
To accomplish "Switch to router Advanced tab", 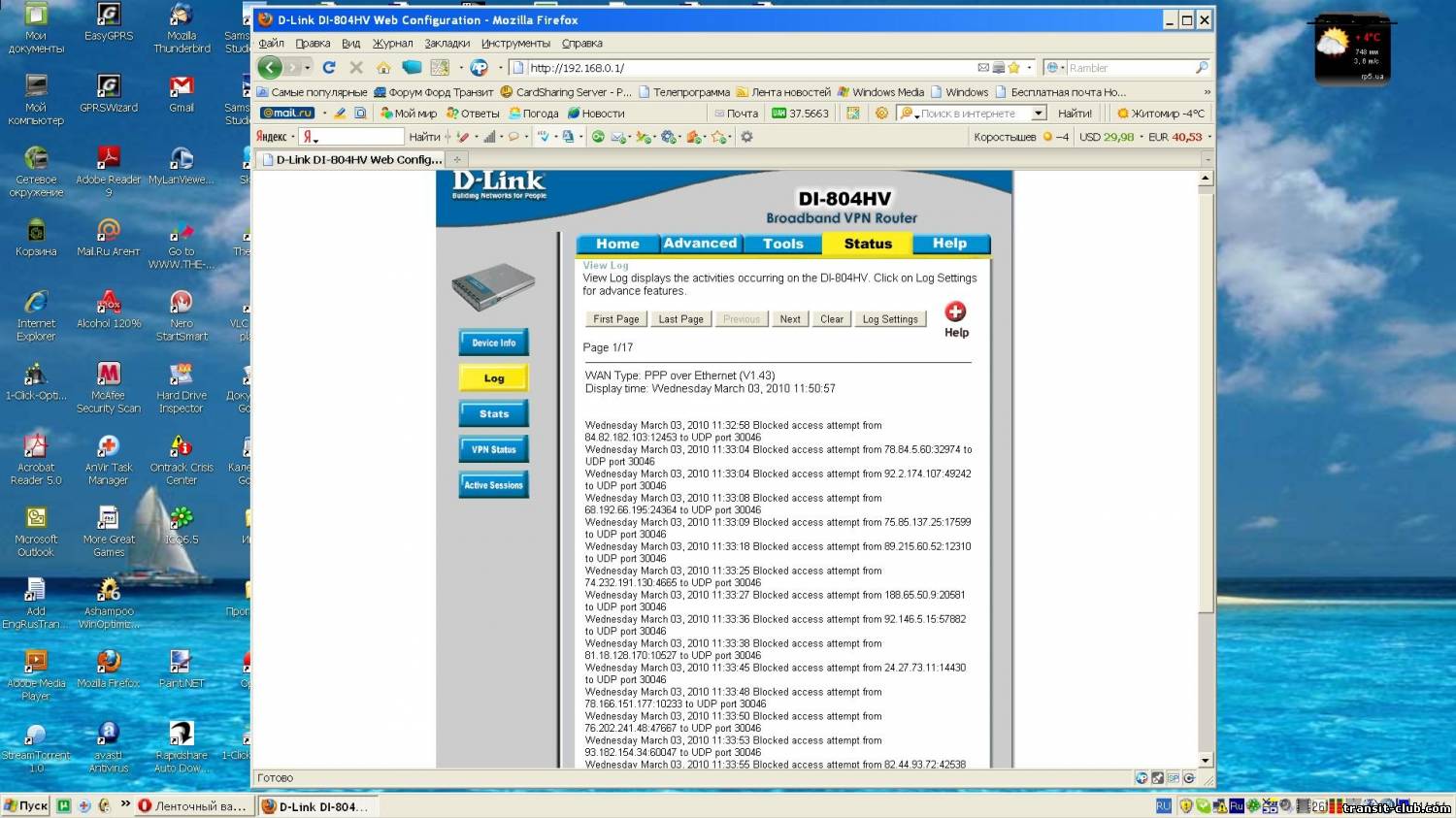I will 700,244.
